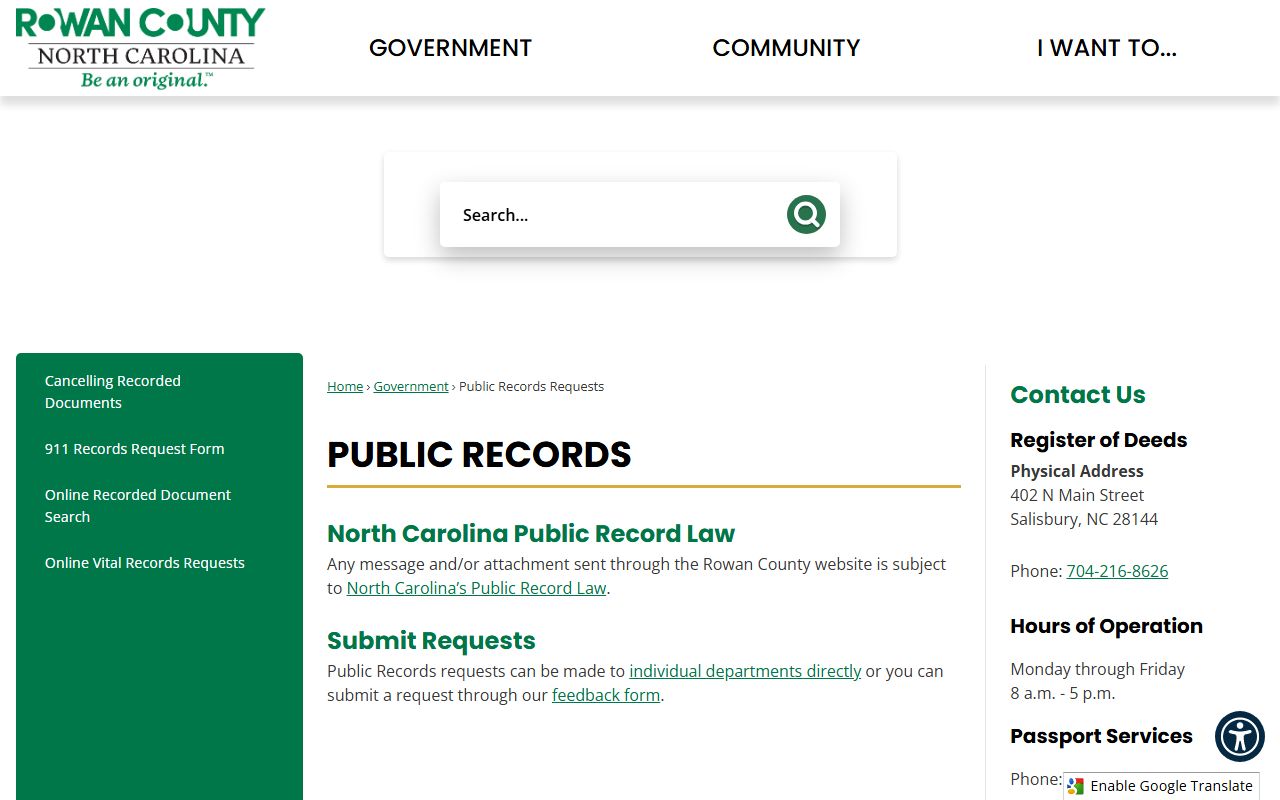Call phone number 704-216-8626
Screen dimensions: 1280x800
pos(1117,571)
